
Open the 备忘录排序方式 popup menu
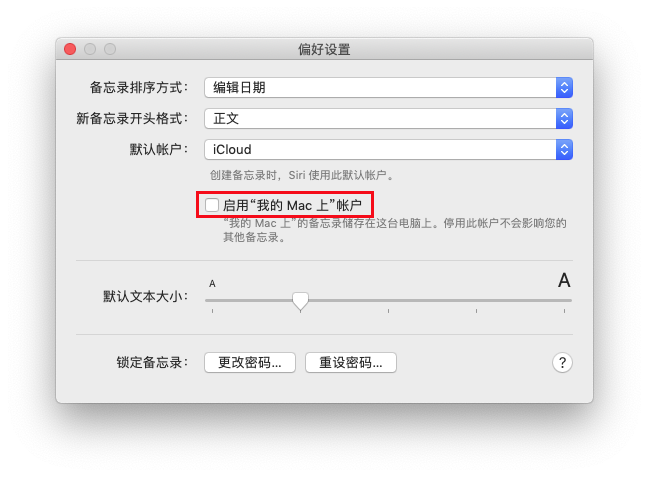(388, 87)
